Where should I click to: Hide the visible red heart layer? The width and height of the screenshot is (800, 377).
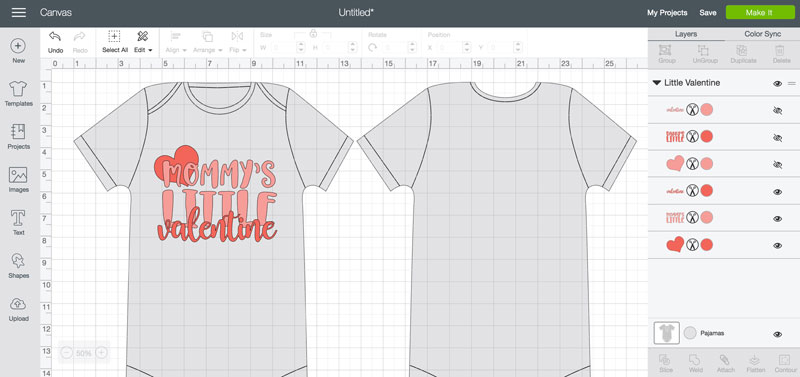click(x=778, y=245)
